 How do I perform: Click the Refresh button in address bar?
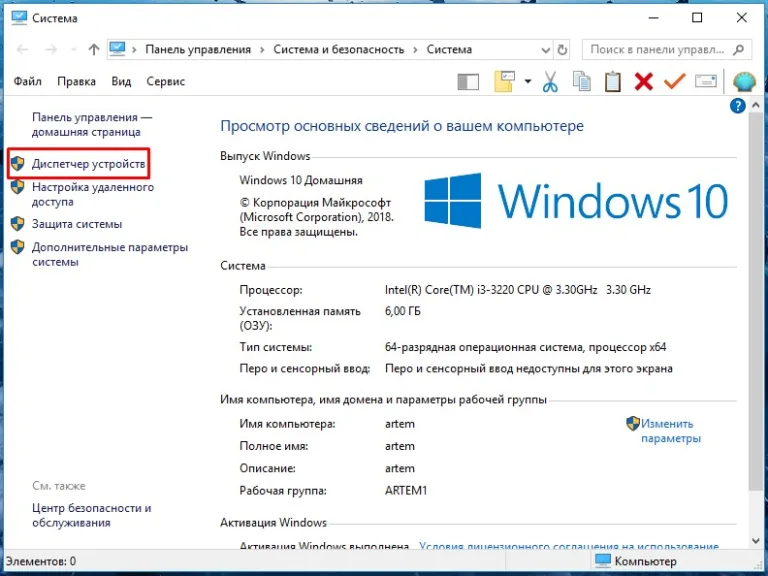[562, 50]
